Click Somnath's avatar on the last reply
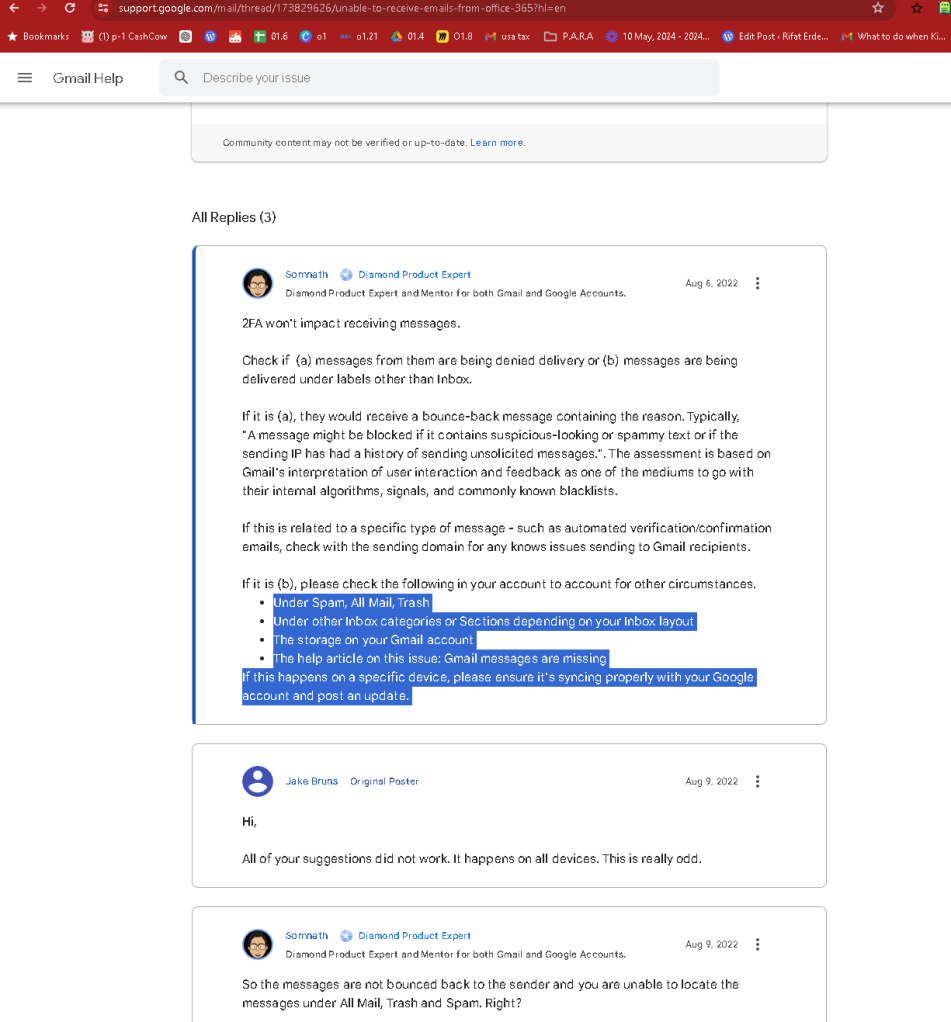The width and height of the screenshot is (951, 1022). (257, 944)
